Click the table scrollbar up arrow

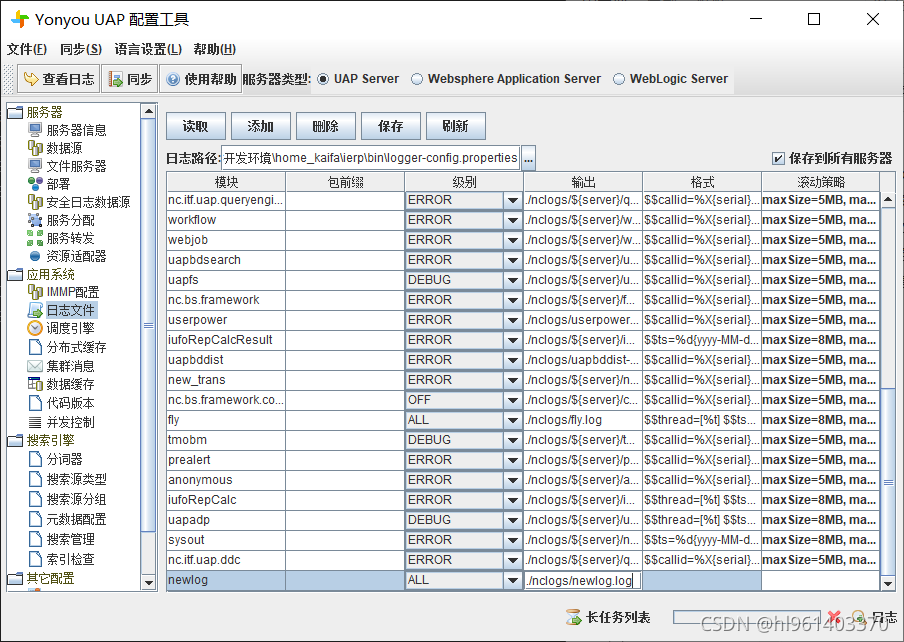click(888, 199)
